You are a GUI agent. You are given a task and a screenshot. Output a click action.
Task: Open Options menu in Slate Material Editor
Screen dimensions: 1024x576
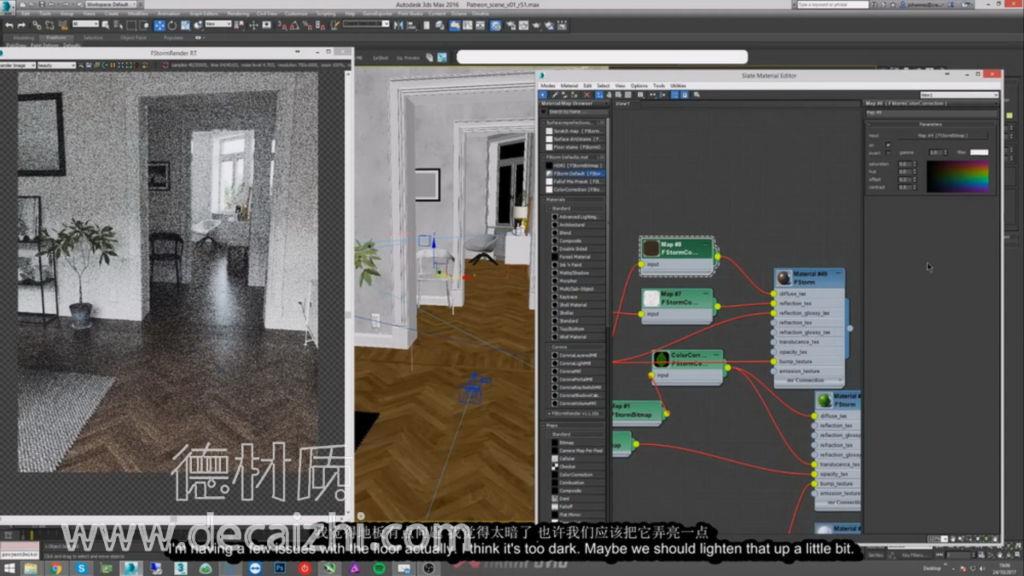(x=639, y=86)
